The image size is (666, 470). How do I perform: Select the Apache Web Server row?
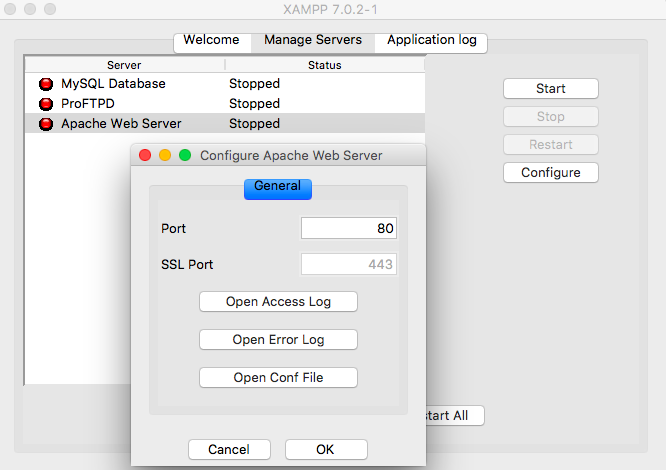click(225, 124)
